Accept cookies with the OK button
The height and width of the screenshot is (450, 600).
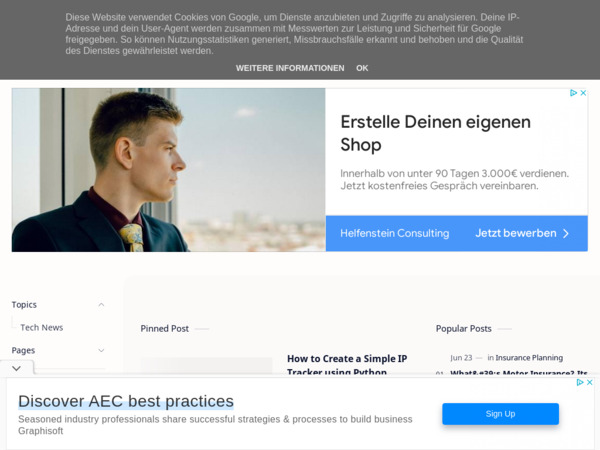point(362,68)
